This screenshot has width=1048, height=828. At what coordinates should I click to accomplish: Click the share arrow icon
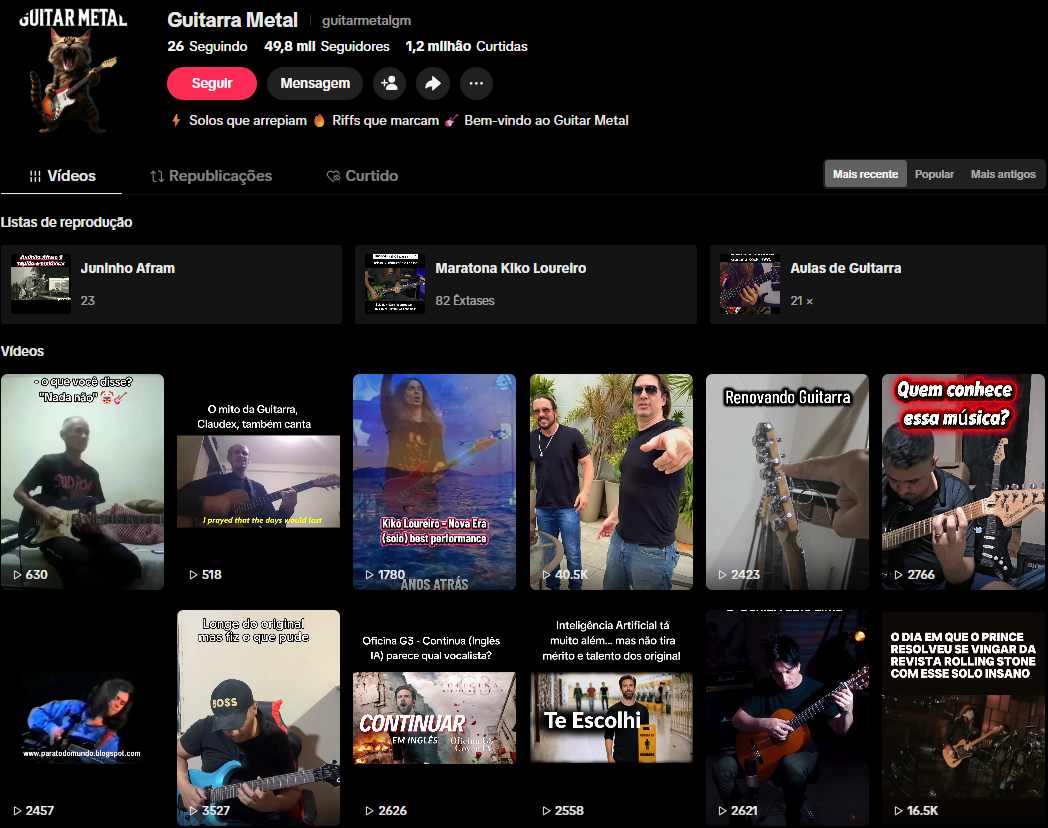[x=432, y=84]
